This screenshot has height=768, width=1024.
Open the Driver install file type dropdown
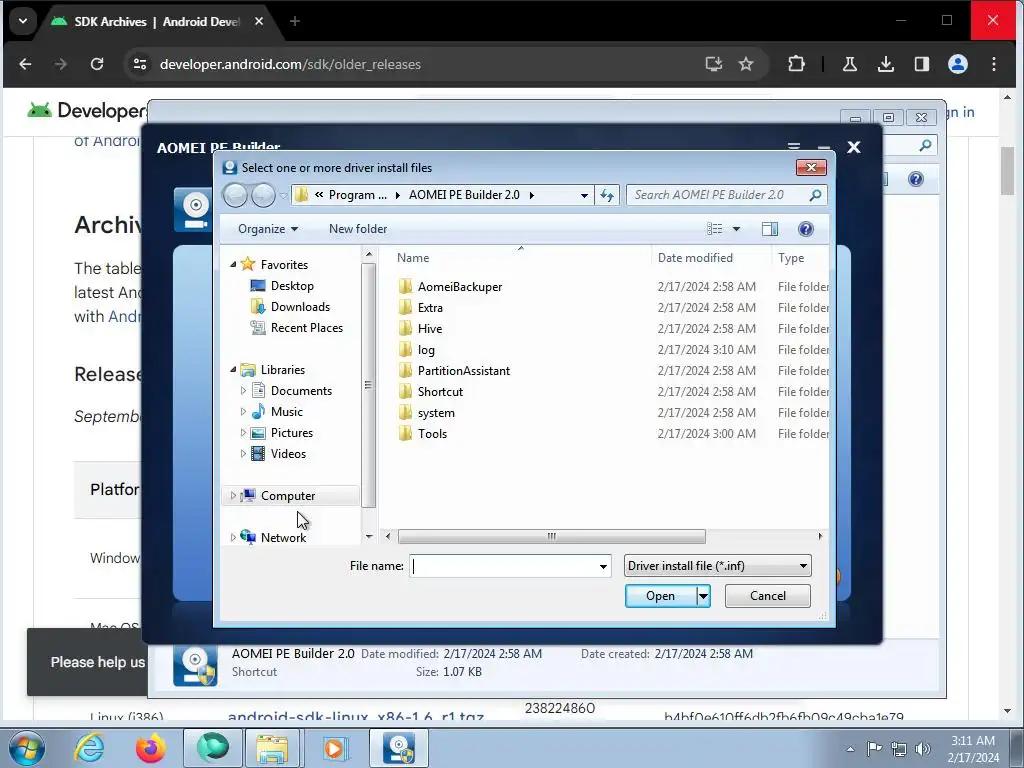[x=717, y=566]
